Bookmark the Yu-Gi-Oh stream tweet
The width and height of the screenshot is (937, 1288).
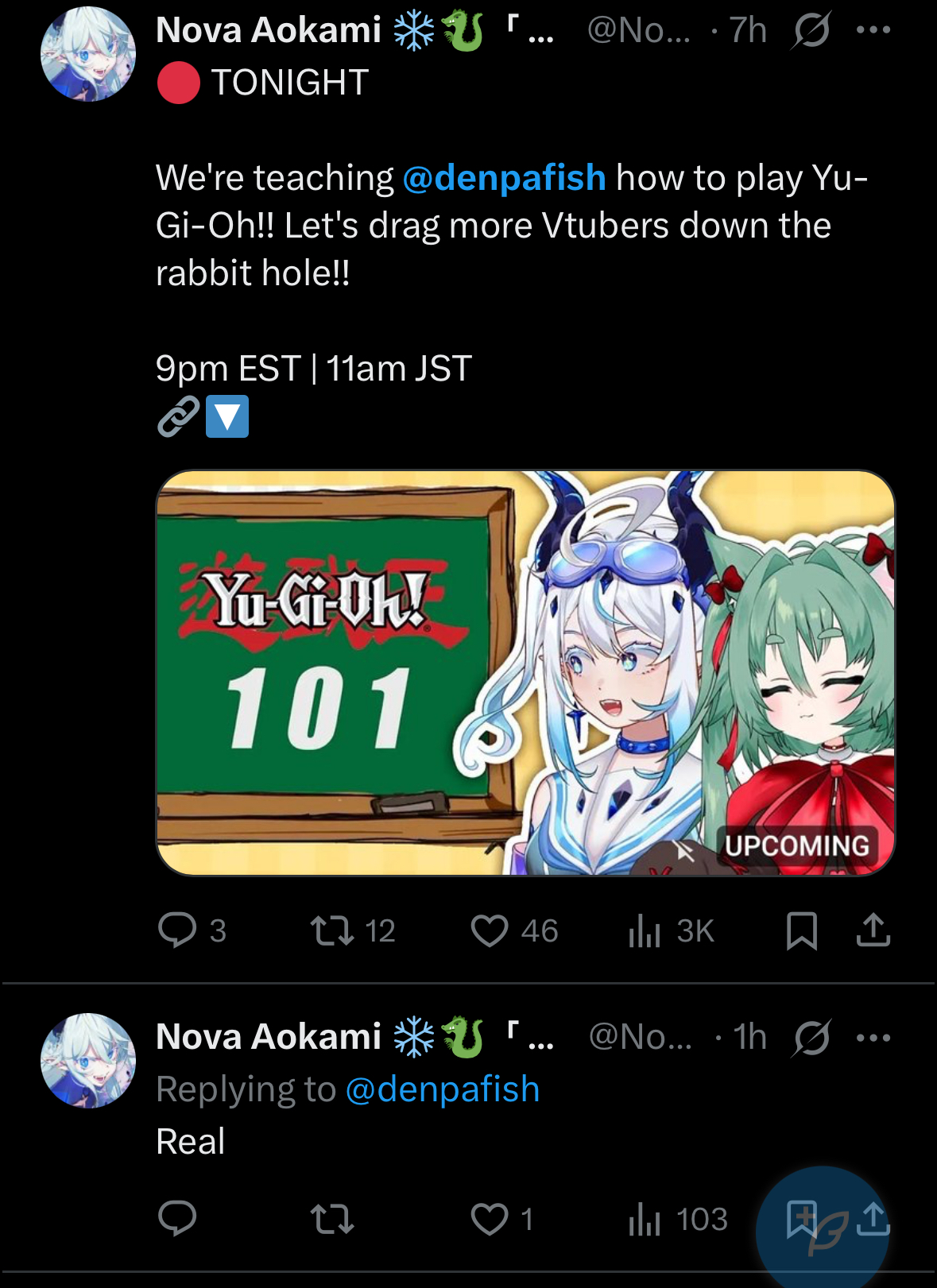(801, 930)
